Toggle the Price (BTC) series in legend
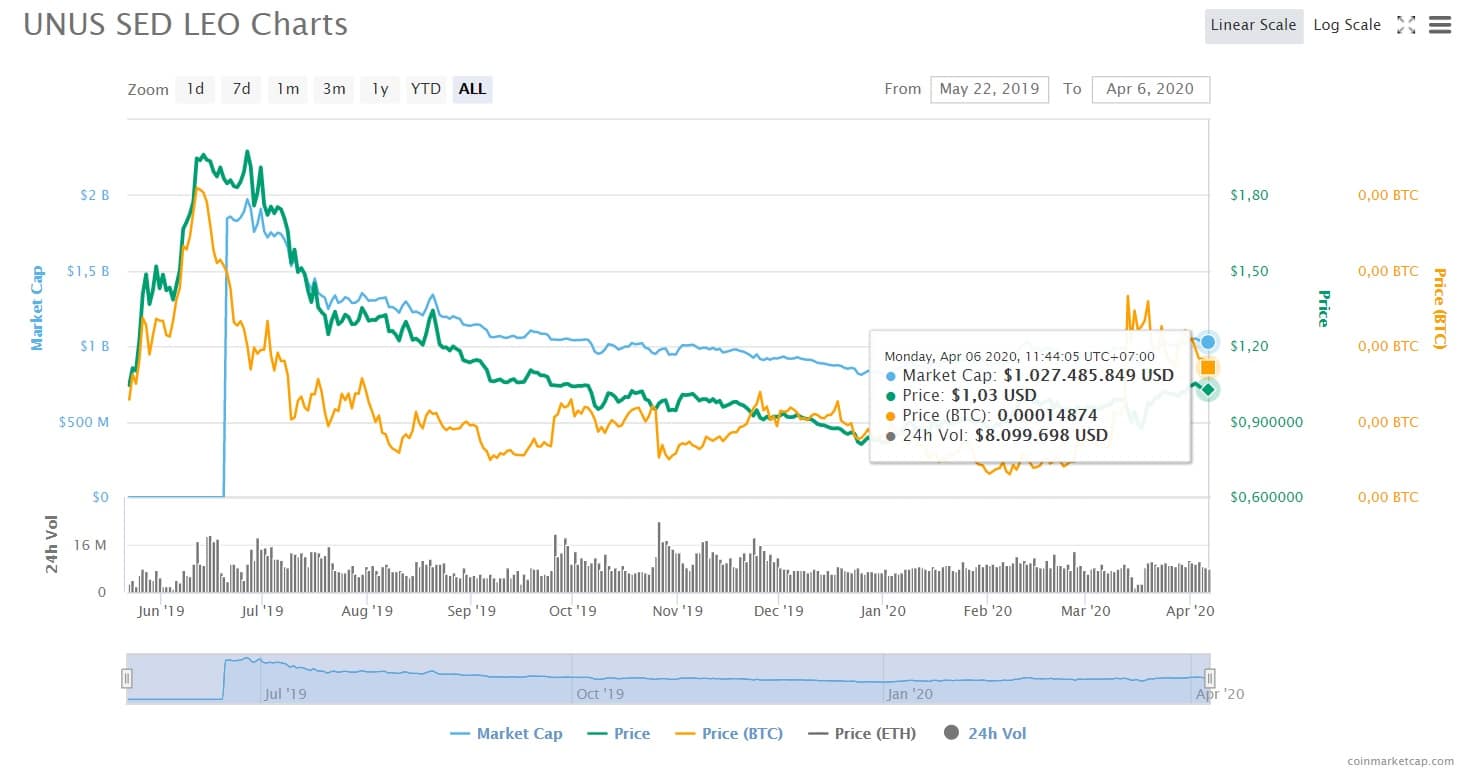1470x772 pixels. pos(728,734)
